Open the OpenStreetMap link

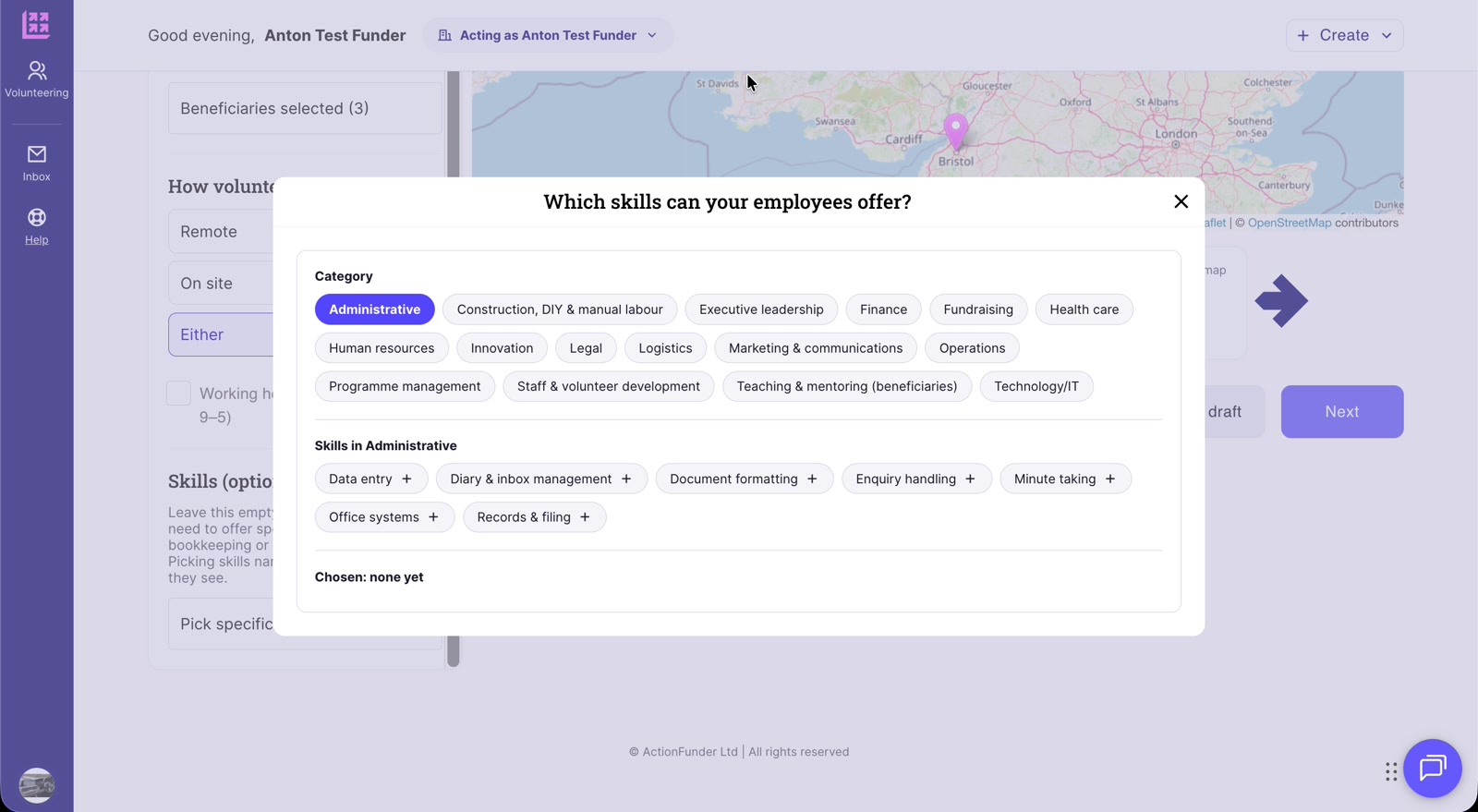[1290, 223]
